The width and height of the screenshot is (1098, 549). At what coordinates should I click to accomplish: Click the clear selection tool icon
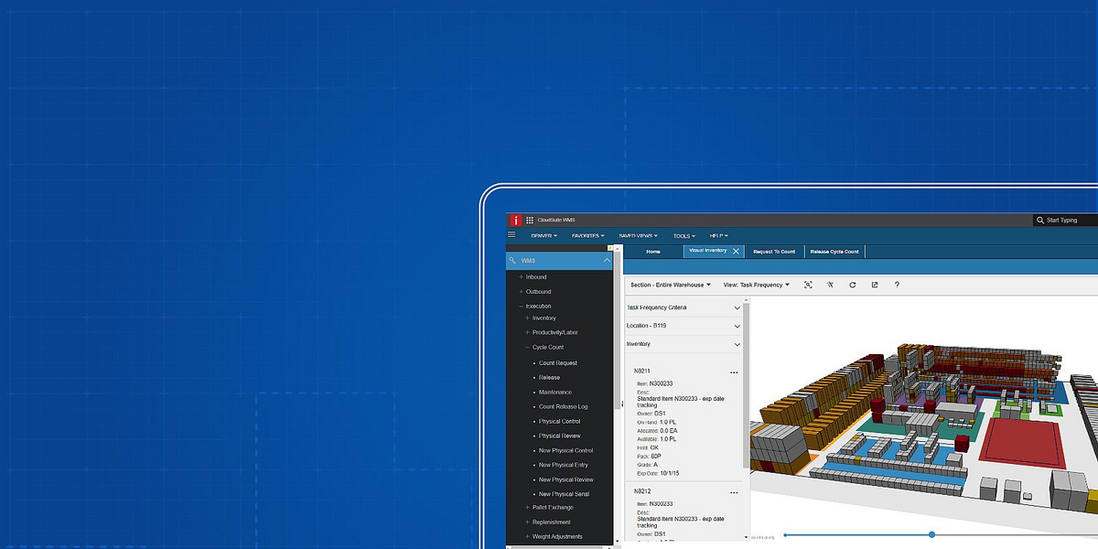point(830,285)
